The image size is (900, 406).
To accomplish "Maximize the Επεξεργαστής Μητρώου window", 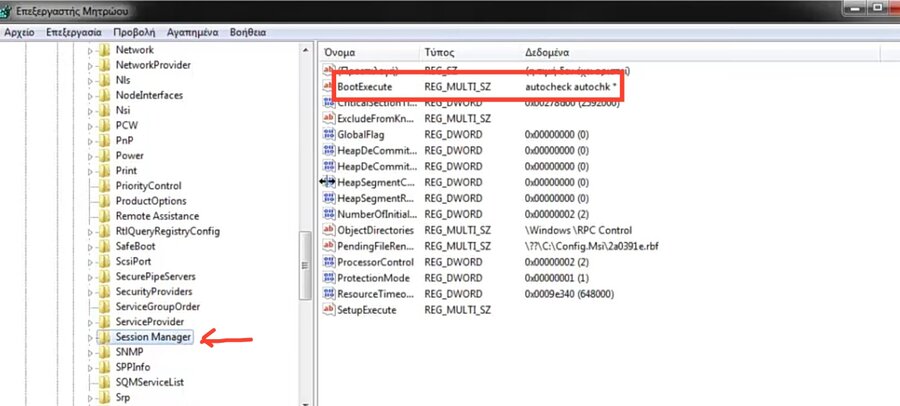I will pyautogui.click(x=876, y=7).
